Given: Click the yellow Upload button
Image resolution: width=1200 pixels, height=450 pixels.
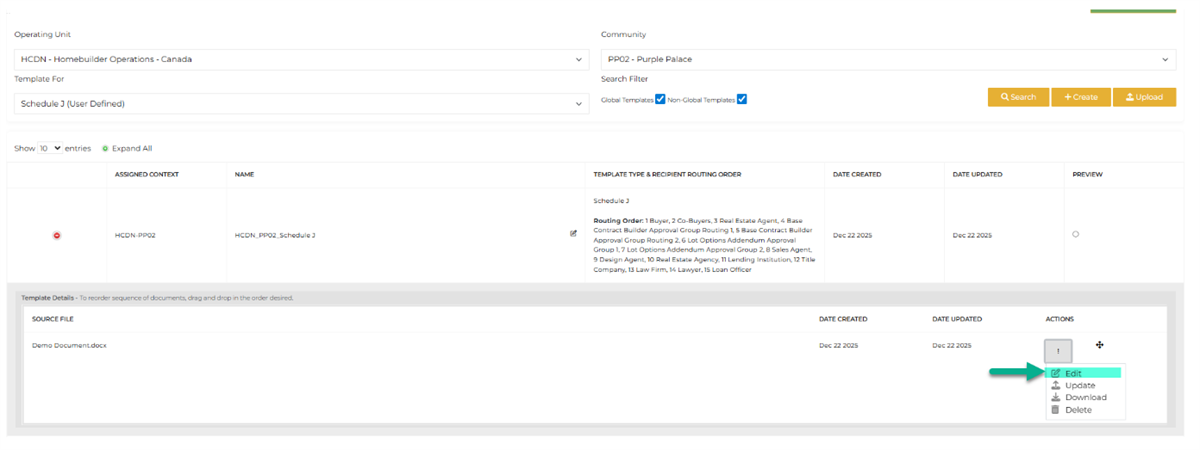Looking at the screenshot, I should 1144,97.
